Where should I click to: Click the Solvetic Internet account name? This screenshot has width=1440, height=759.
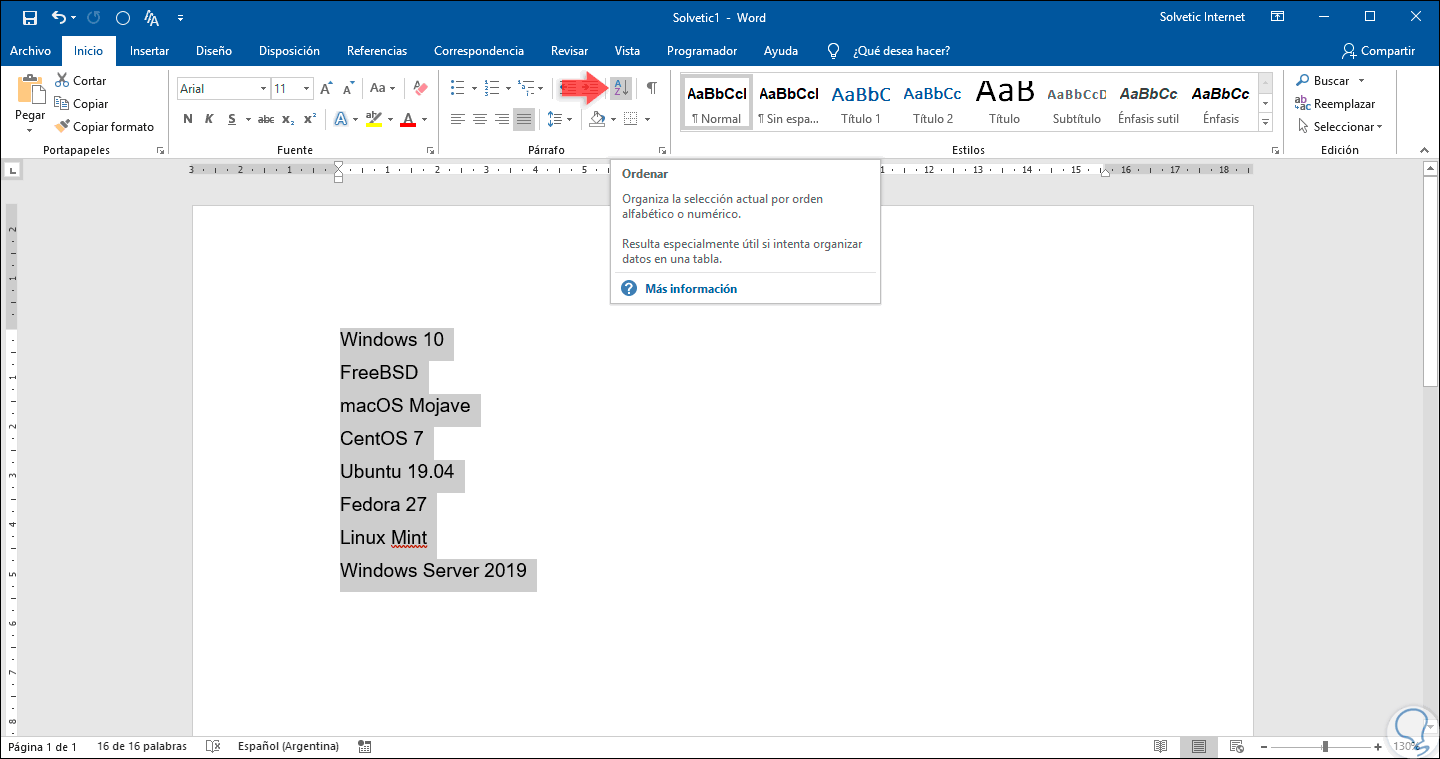point(1202,17)
